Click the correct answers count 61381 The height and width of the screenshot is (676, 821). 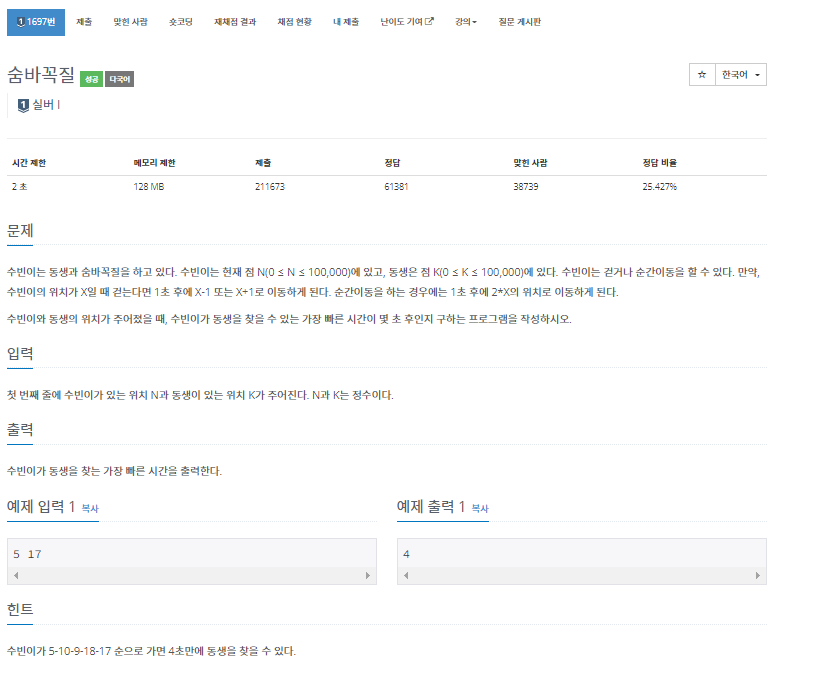click(396, 186)
